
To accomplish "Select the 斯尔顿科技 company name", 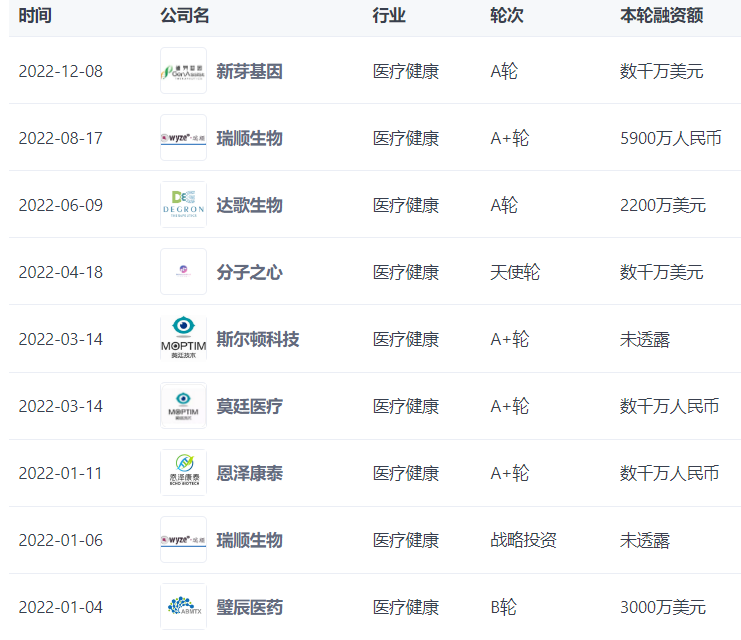I will pos(257,339).
